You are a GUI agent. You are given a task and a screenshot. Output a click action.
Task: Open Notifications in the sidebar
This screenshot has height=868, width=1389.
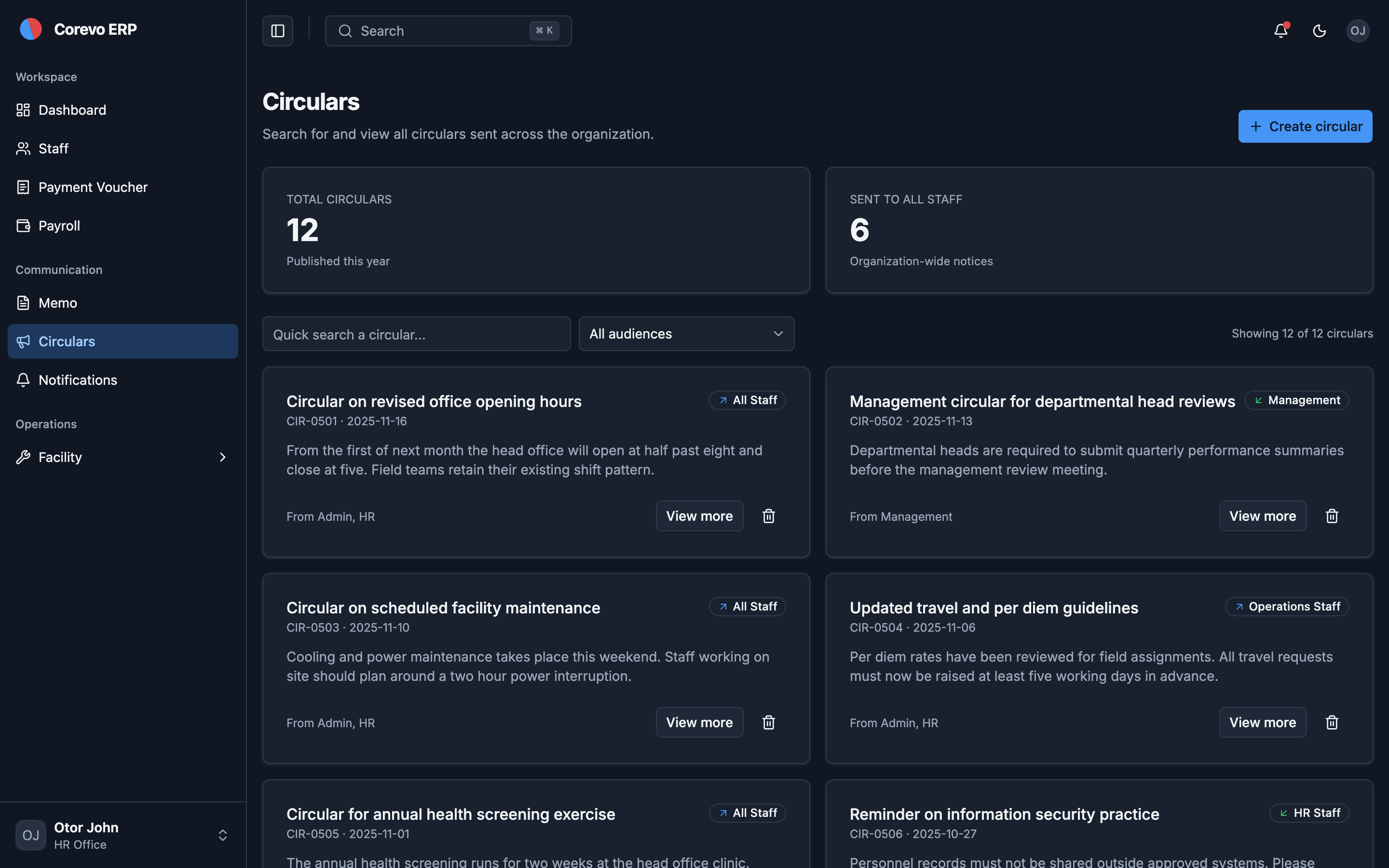123,380
